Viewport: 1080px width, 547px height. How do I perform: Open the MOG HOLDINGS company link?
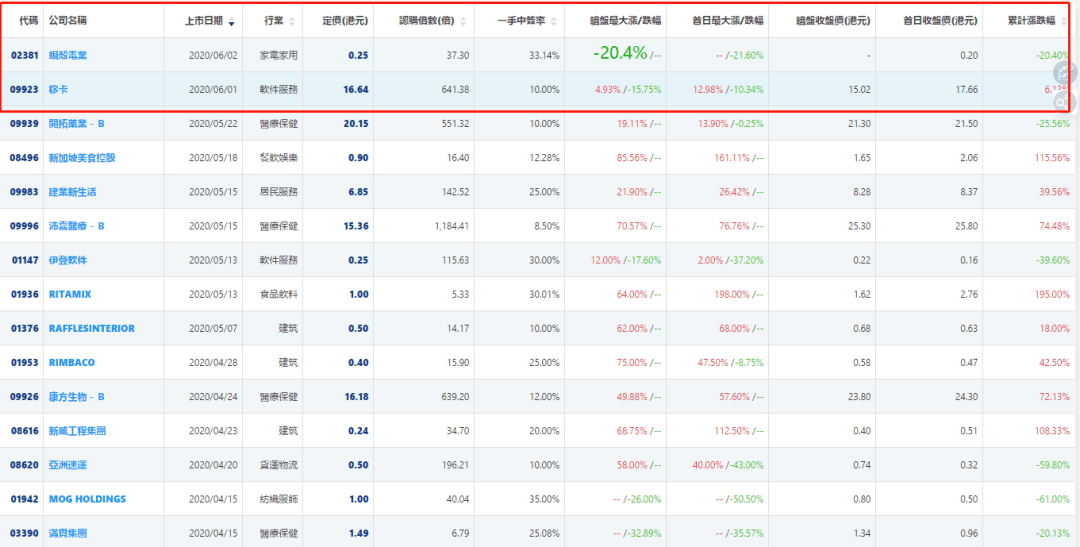[87, 499]
